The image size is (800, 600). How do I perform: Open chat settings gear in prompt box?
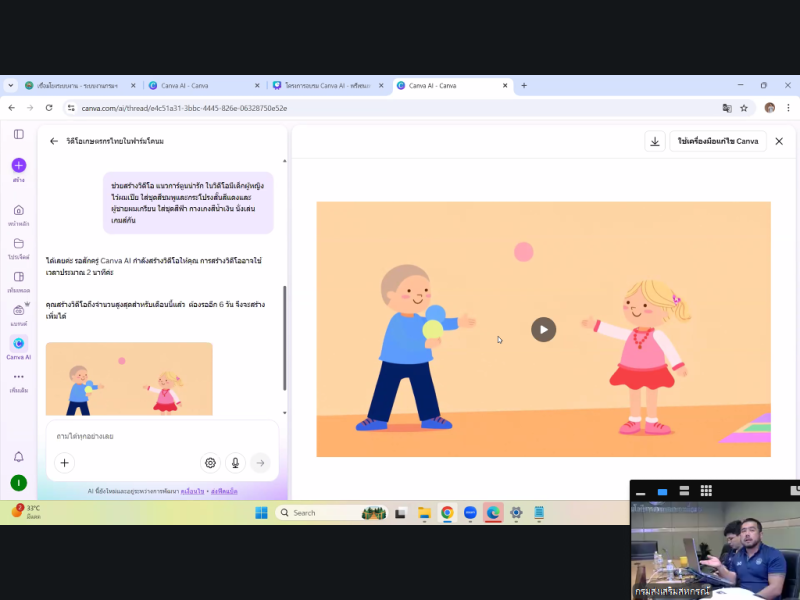(210, 462)
